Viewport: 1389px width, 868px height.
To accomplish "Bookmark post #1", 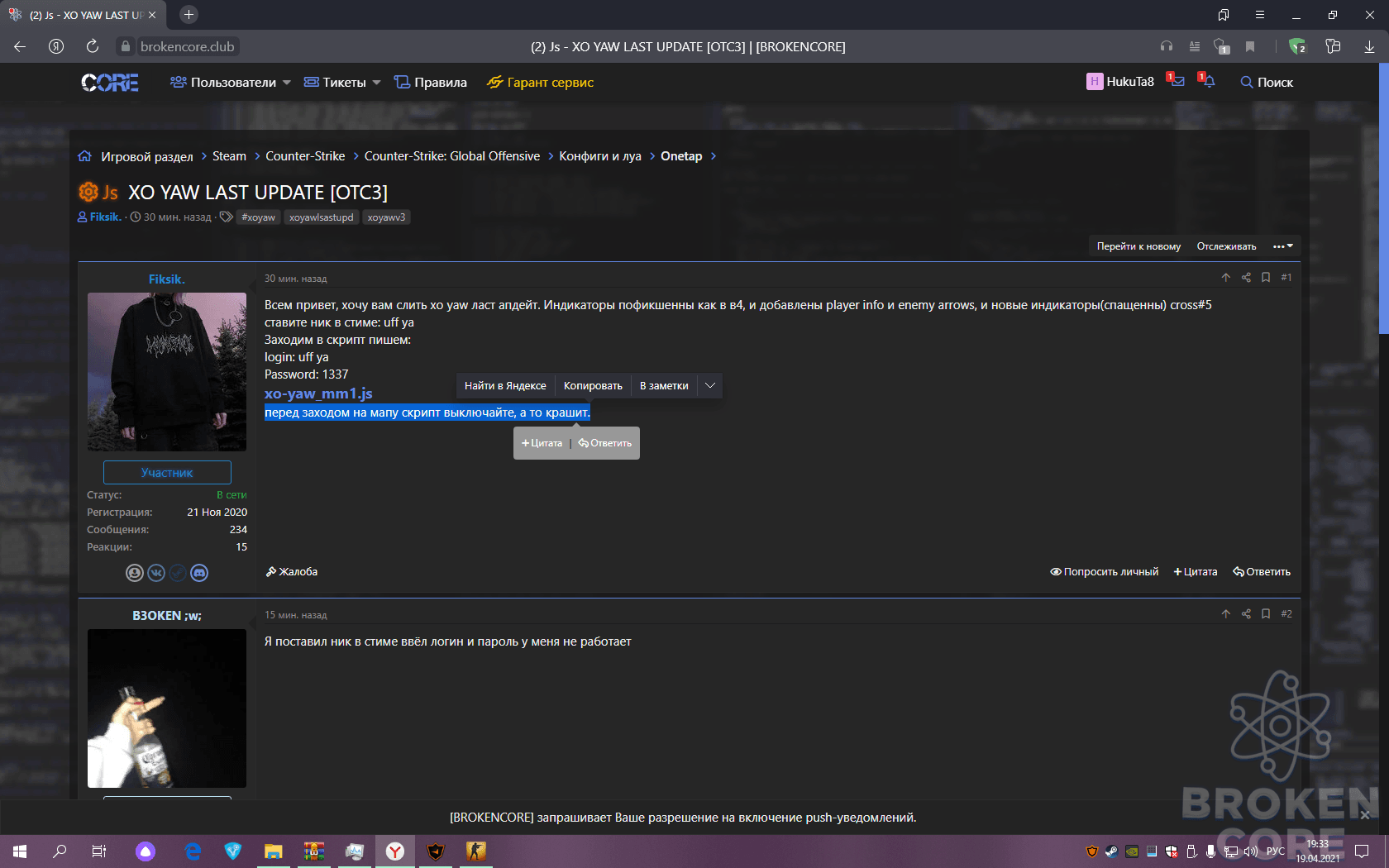I will coord(1266,278).
